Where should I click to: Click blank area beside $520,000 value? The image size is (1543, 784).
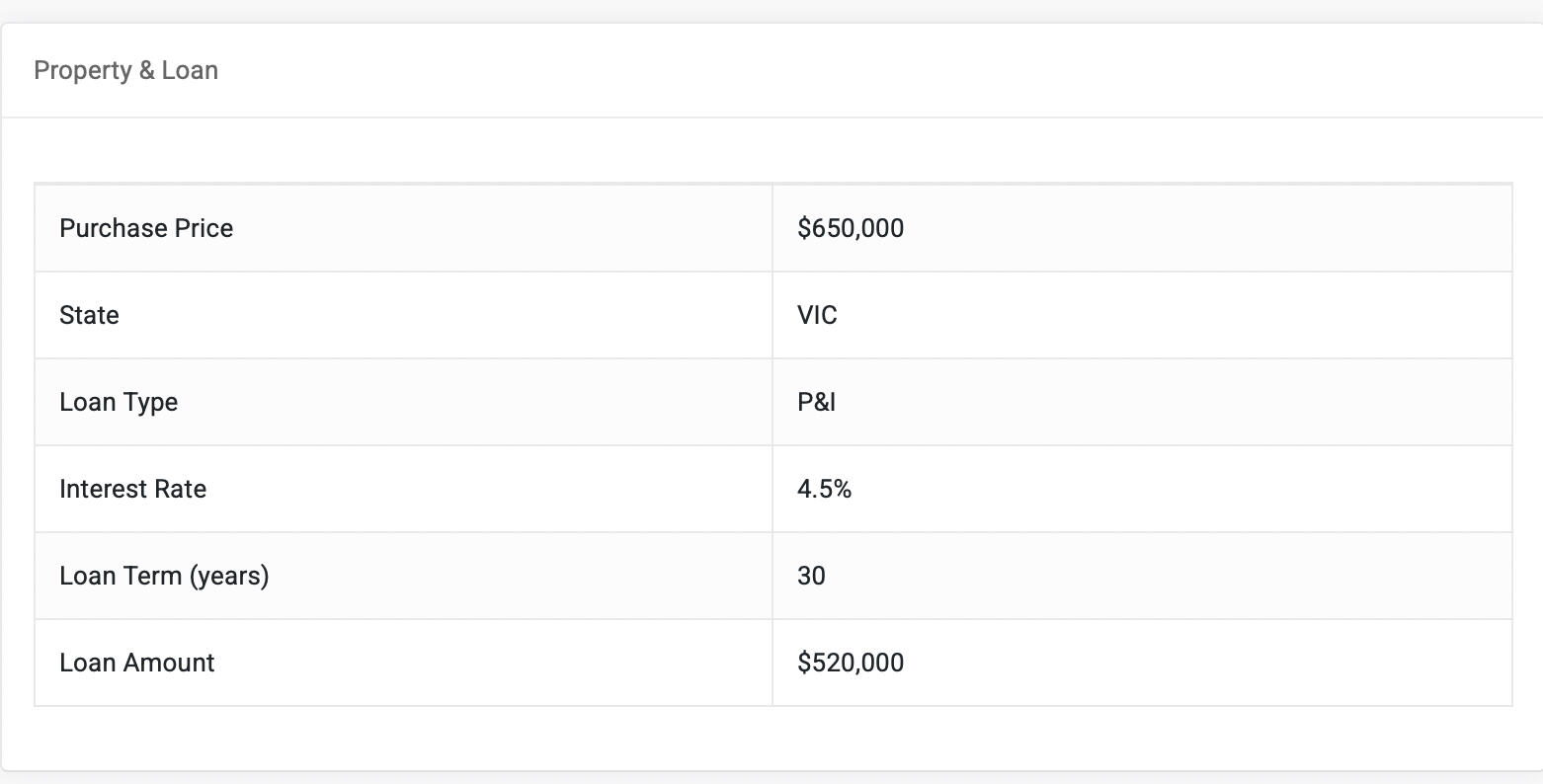[1185, 663]
